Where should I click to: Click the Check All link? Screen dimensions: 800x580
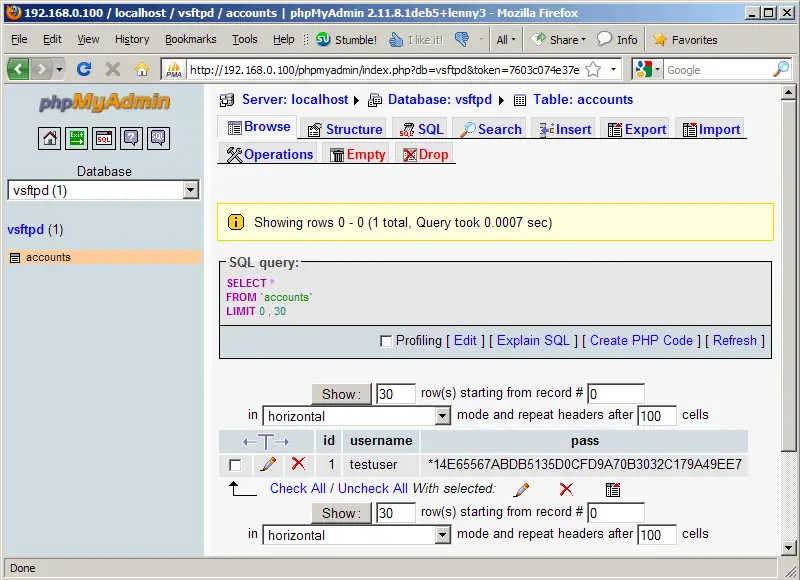(x=297, y=489)
